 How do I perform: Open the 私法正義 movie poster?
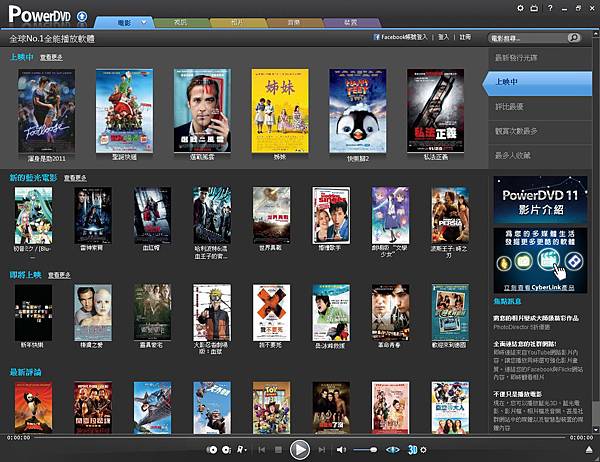point(435,111)
